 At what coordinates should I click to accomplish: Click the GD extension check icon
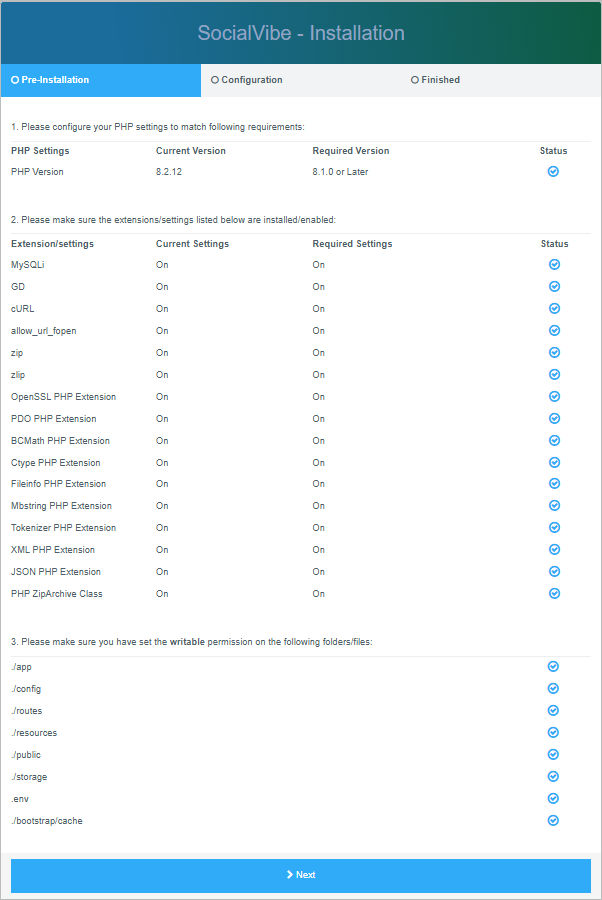[554, 286]
